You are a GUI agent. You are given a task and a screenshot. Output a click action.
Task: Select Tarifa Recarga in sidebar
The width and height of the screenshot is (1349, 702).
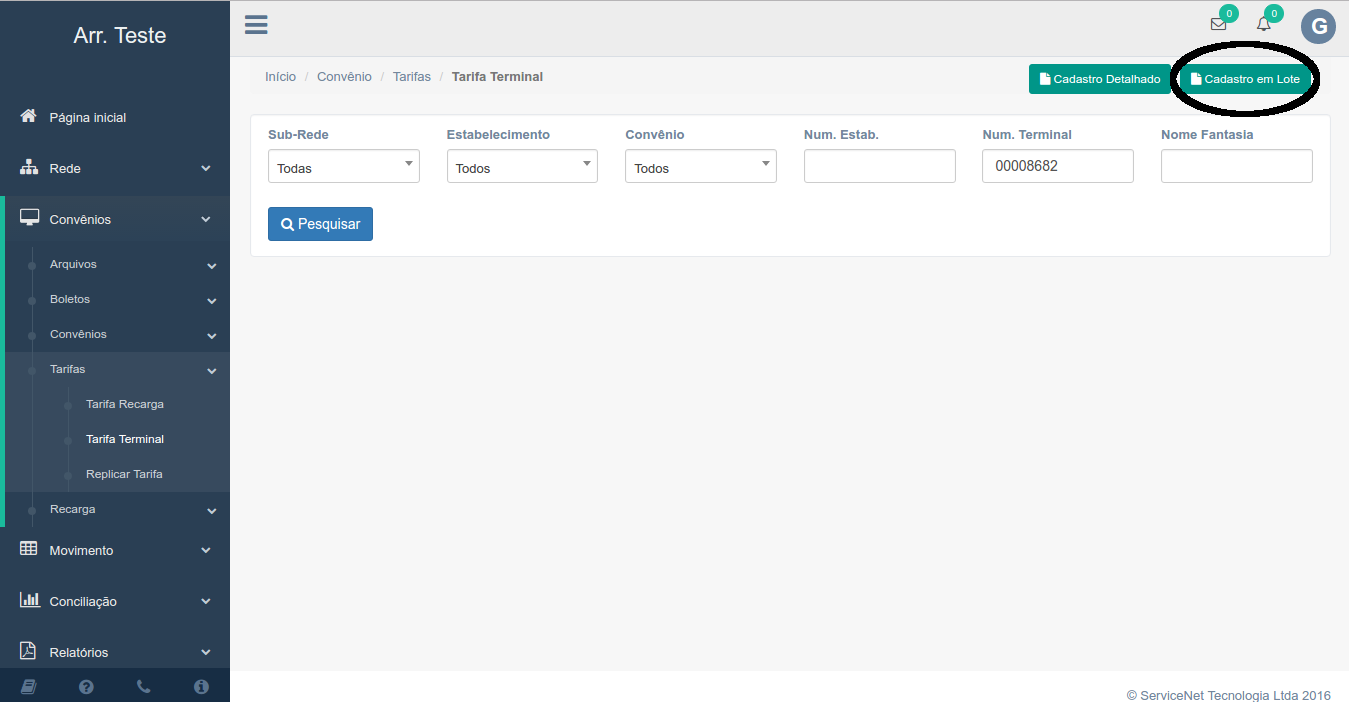[x=125, y=404]
